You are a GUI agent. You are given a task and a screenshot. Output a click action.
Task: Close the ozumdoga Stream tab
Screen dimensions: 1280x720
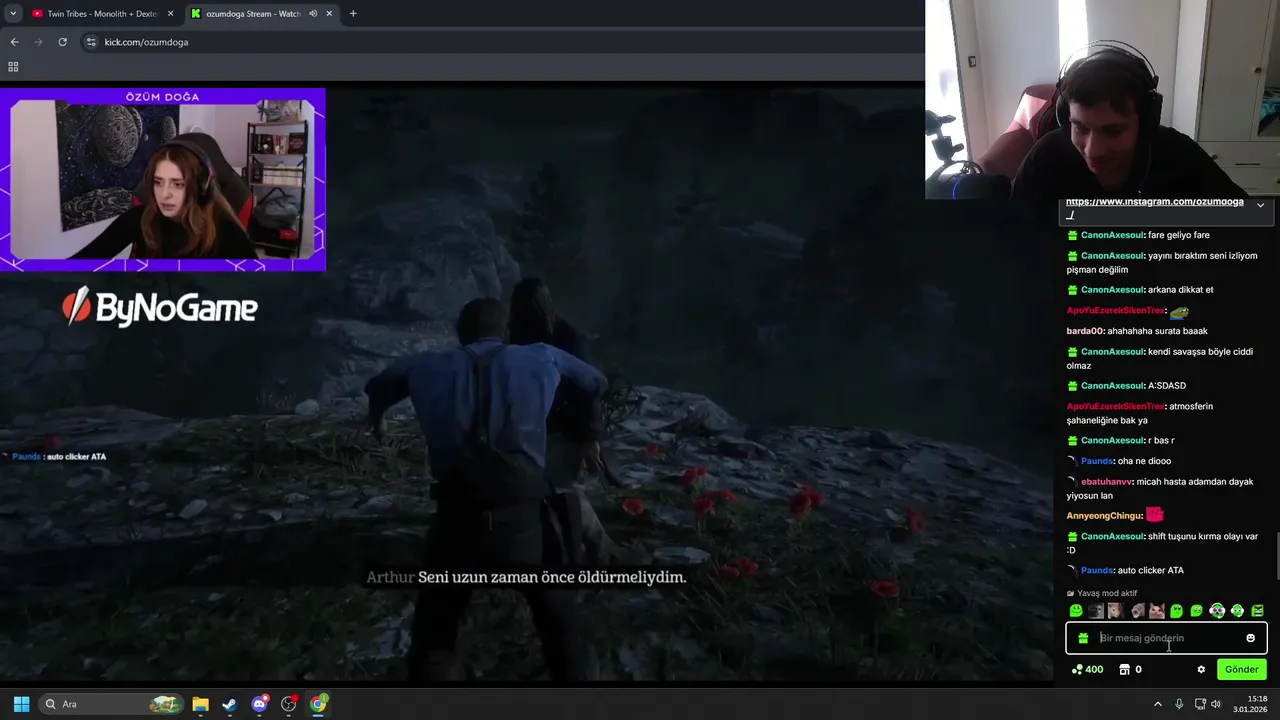330,14
